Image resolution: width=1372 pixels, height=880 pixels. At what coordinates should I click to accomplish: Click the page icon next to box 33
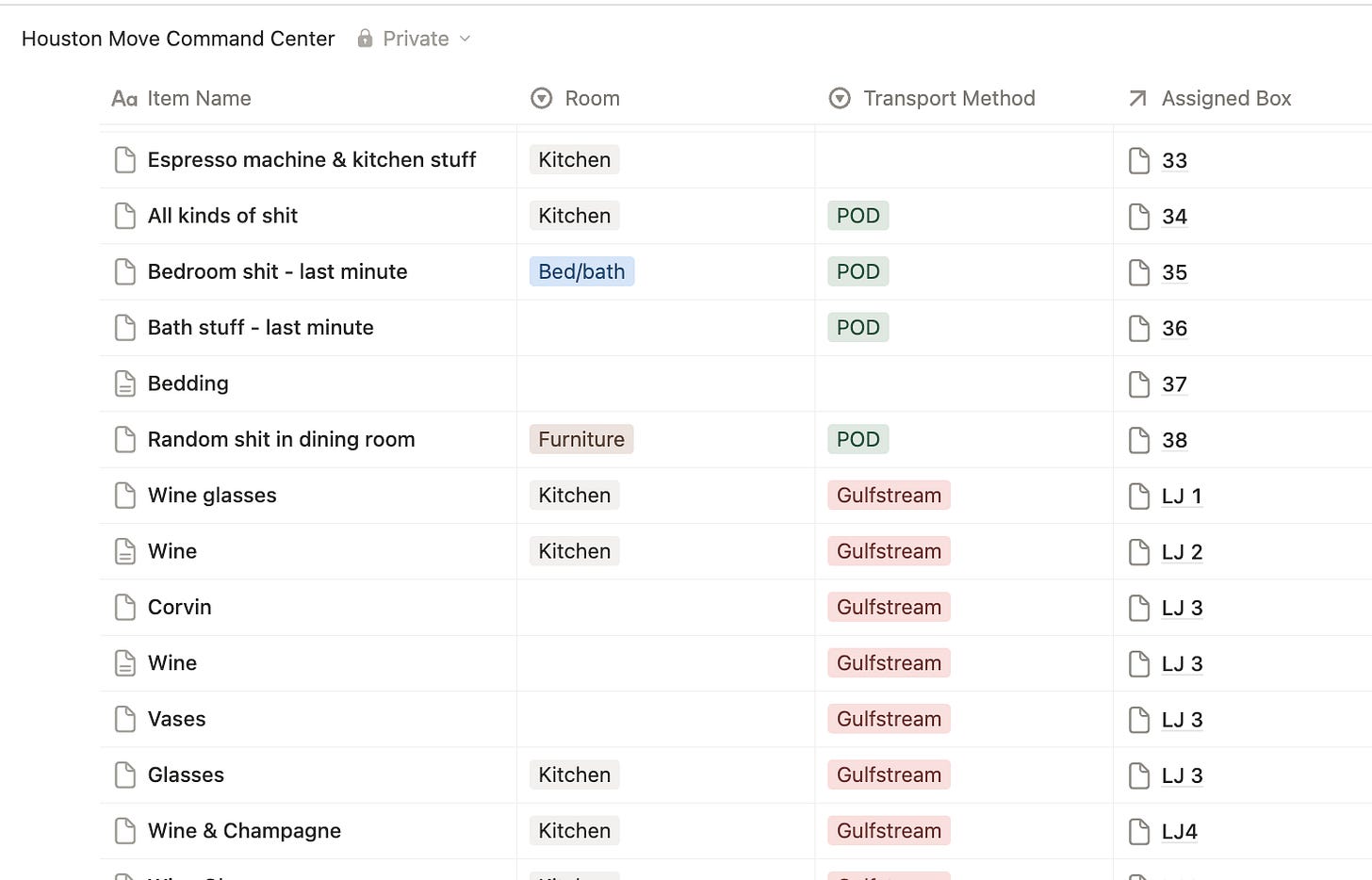point(1138,161)
